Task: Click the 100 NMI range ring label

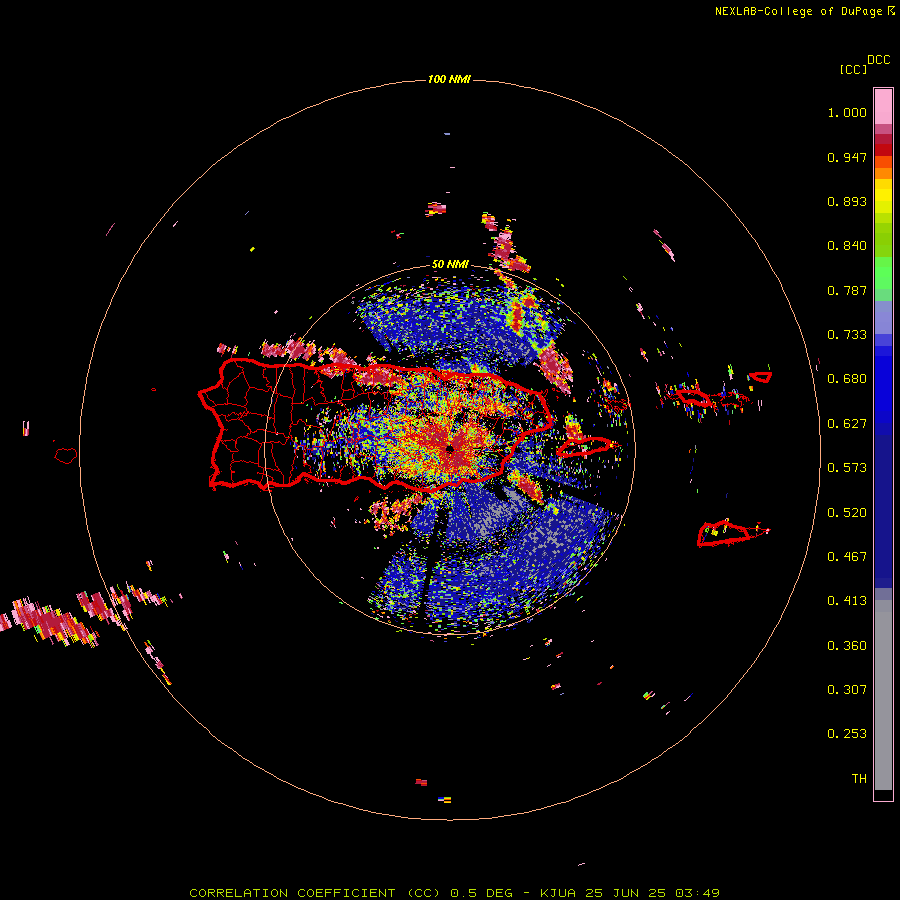Action: (x=449, y=79)
